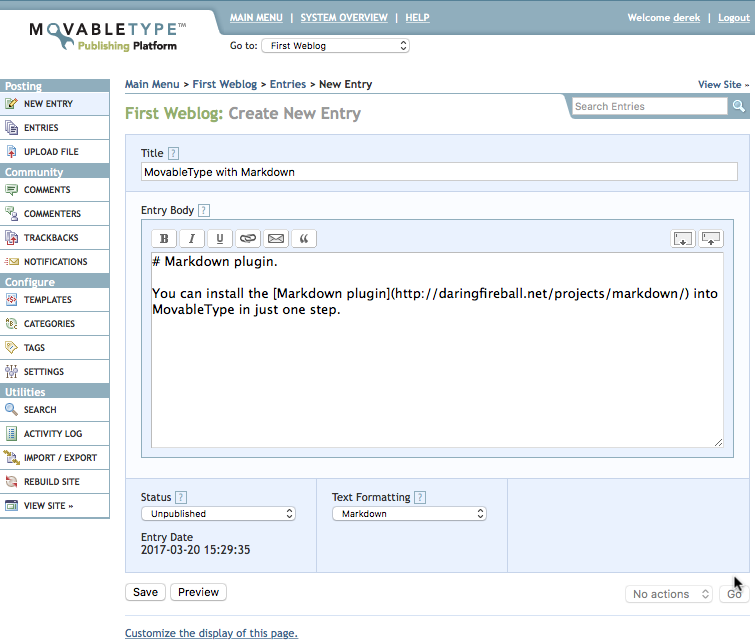Open SYSTEM OVERVIEW in top navigation
755x643 pixels.
click(x=344, y=18)
